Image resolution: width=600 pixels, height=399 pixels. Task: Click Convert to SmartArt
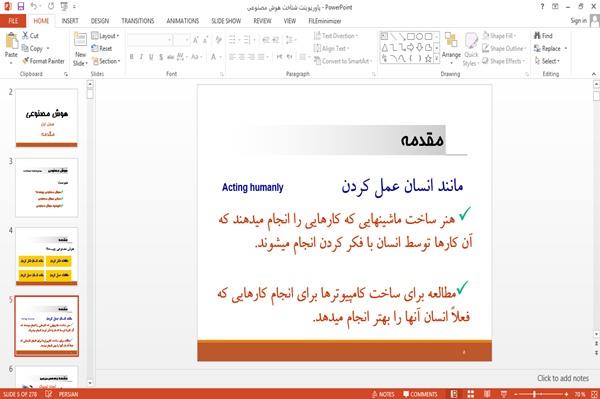pyautogui.click(x=342, y=61)
